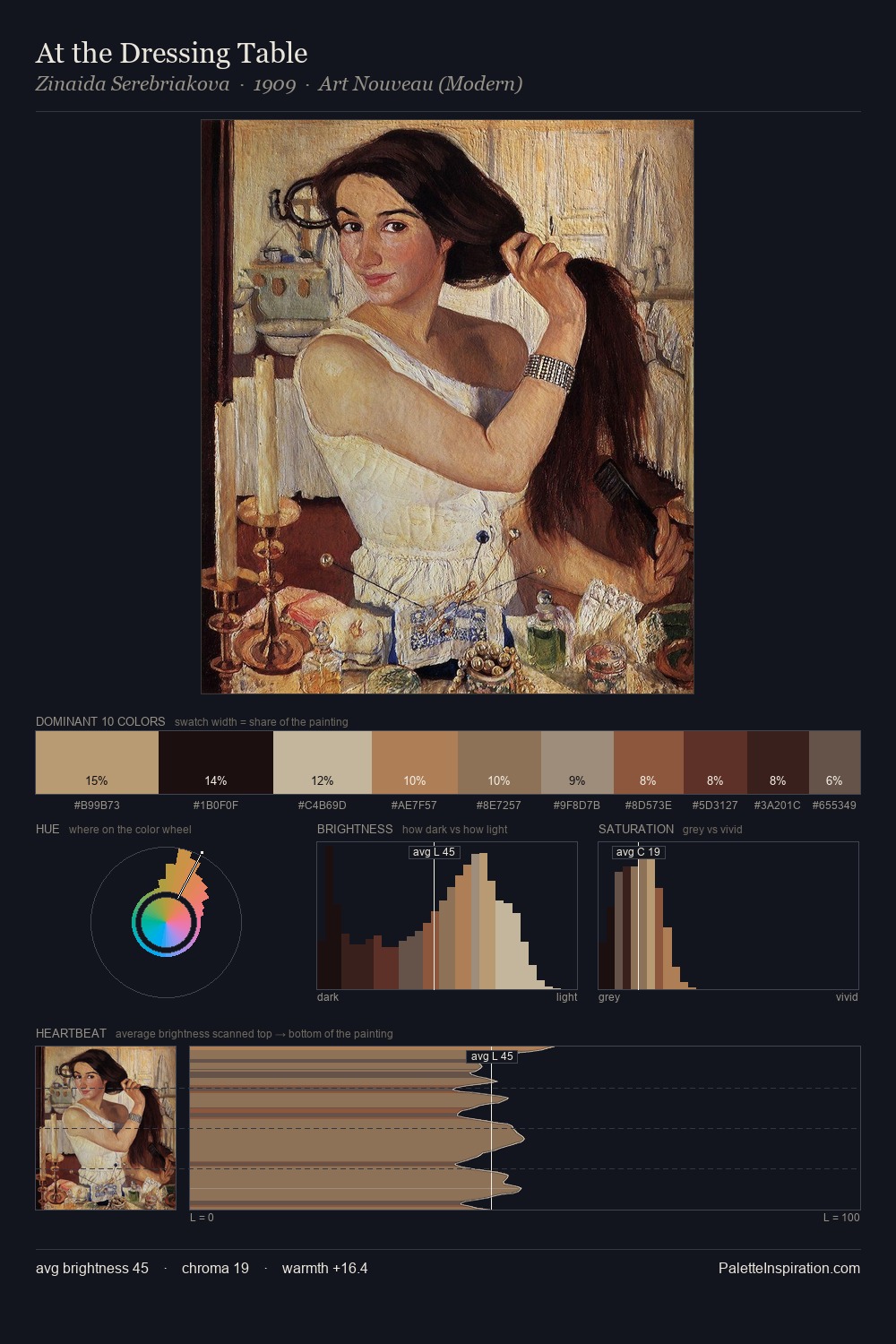Click the 'light' axis label
This screenshot has width=896, height=1344.
click(x=567, y=997)
